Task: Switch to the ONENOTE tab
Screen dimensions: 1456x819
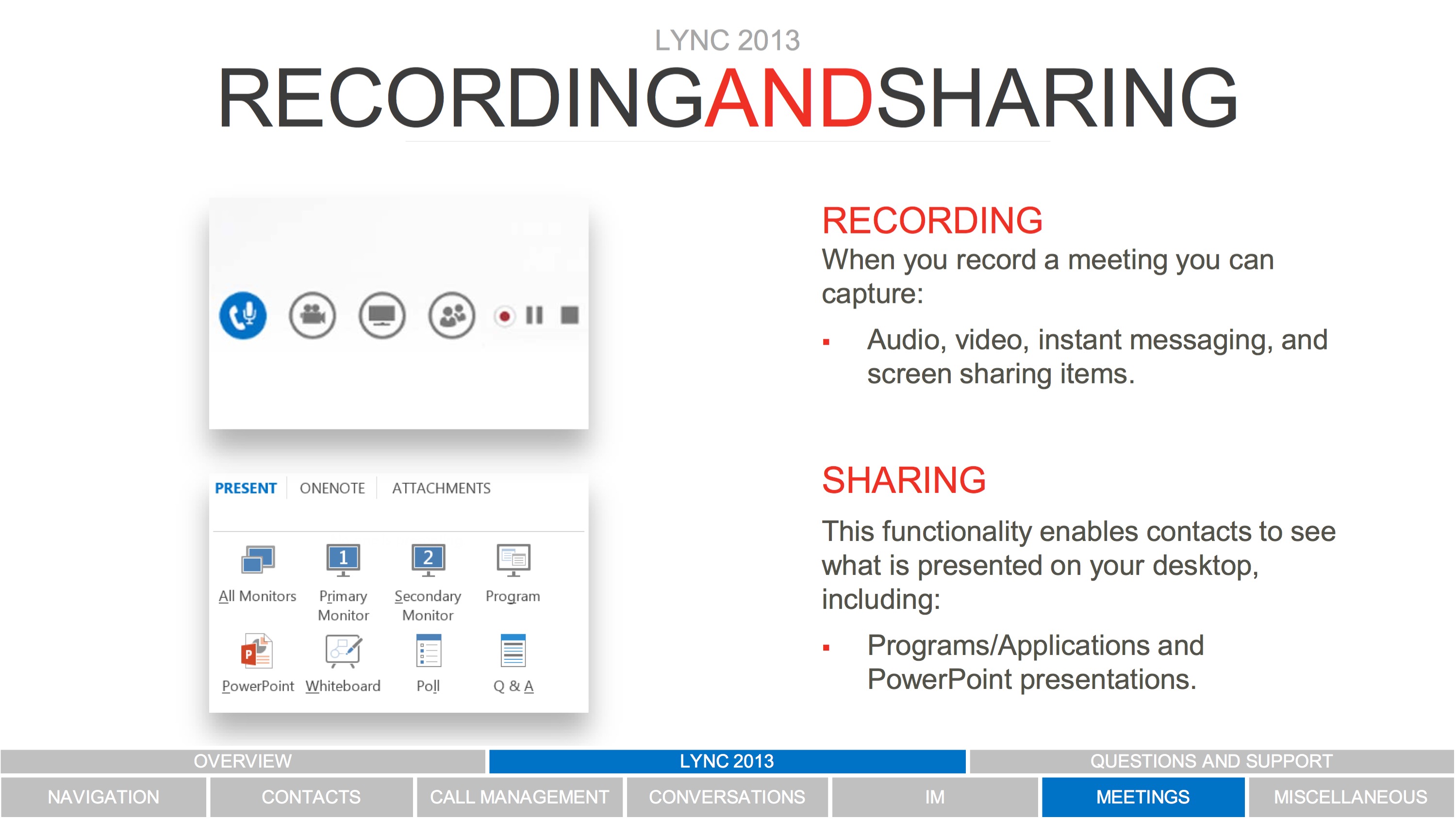Action: tap(332, 489)
